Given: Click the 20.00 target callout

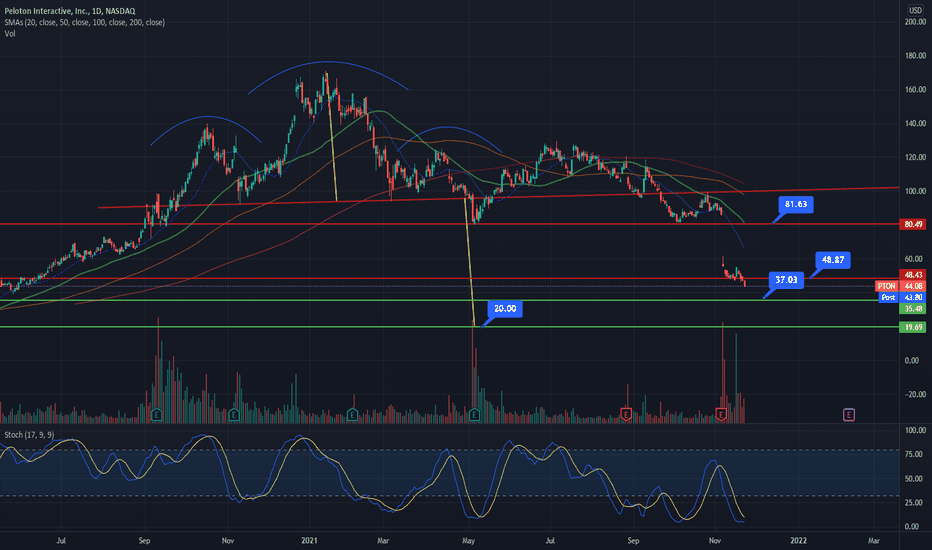Looking at the screenshot, I should 505,309.
